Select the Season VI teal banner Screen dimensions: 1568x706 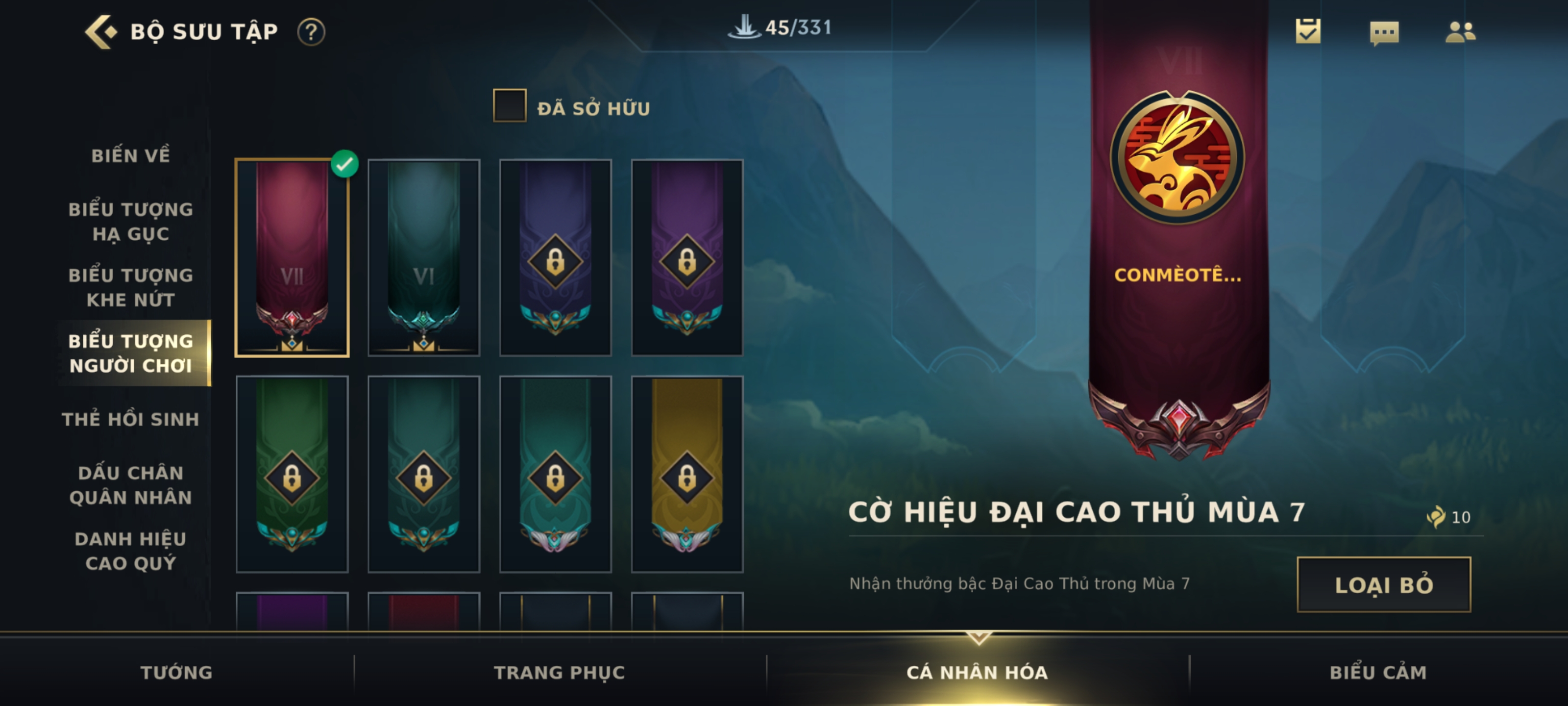point(424,258)
